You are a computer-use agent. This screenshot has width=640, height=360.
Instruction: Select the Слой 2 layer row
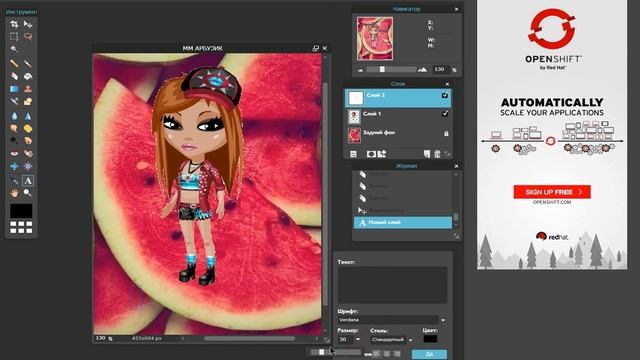click(x=398, y=98)
